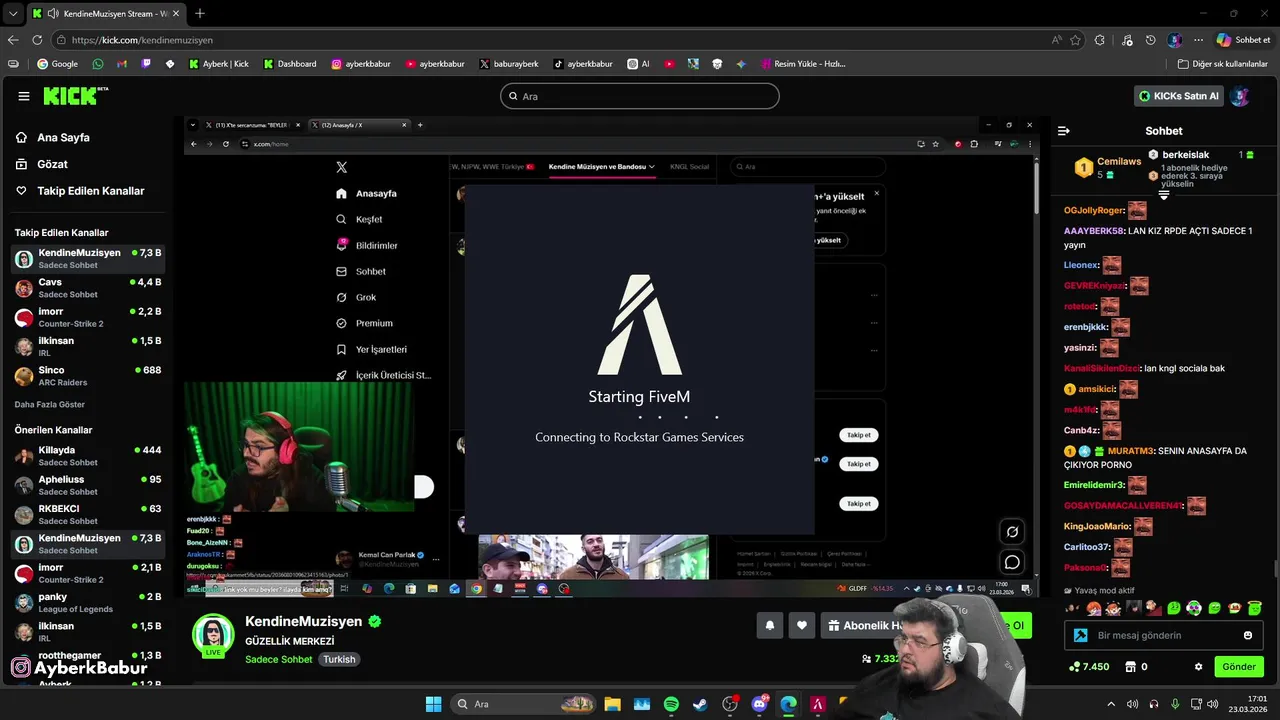Click the notification bell button
Image resolution: width=1280 pixels, height=720 pixels.
tap(770, 626)
